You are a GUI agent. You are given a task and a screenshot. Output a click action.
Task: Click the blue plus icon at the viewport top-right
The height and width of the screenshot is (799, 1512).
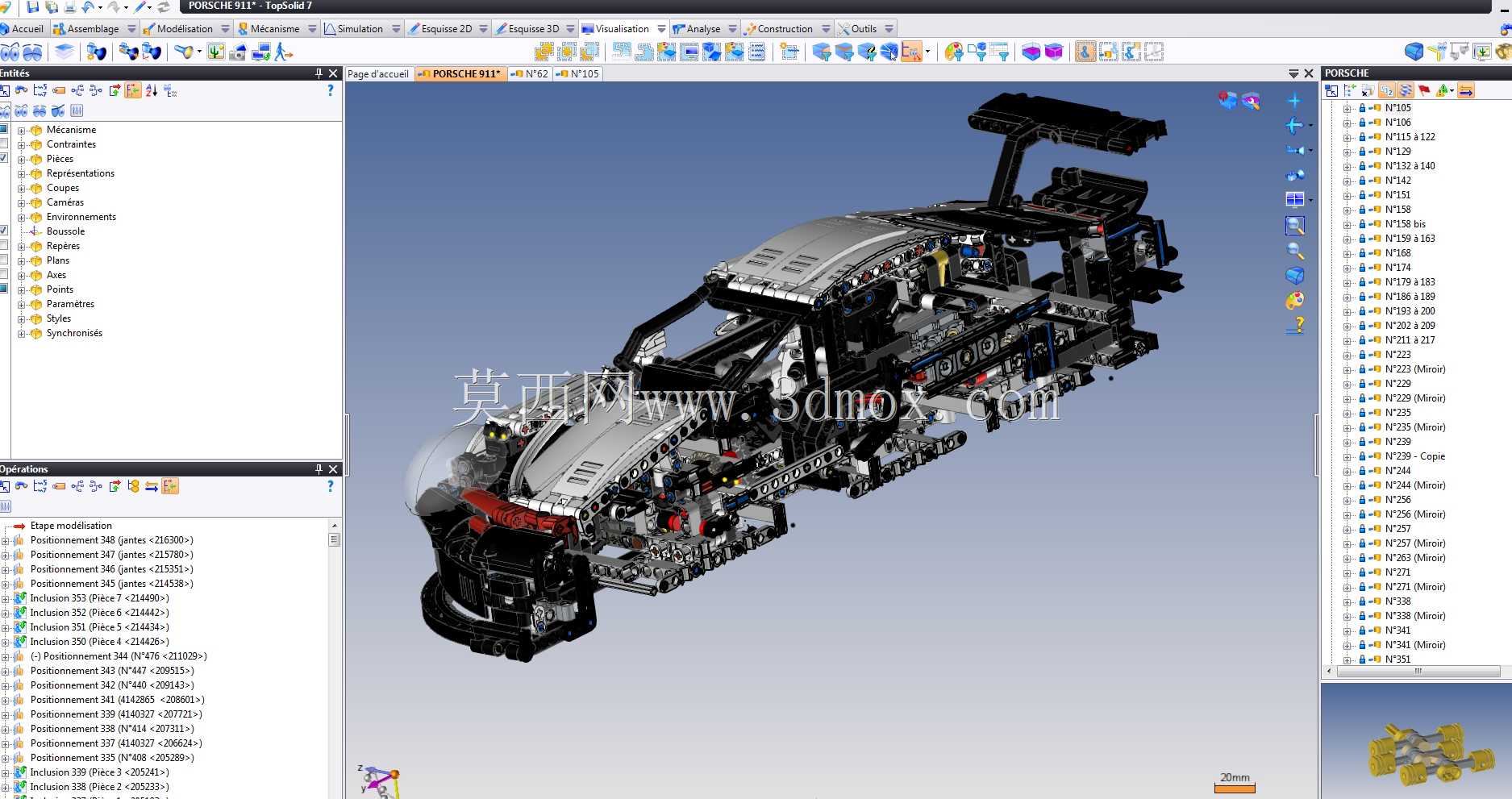click(1293, 101)
